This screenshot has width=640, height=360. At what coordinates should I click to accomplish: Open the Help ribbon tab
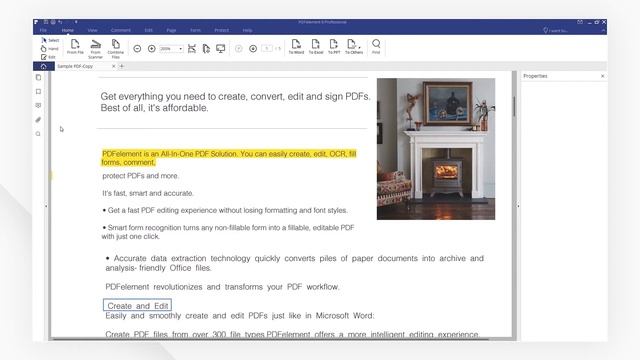[x=247, y=30]
